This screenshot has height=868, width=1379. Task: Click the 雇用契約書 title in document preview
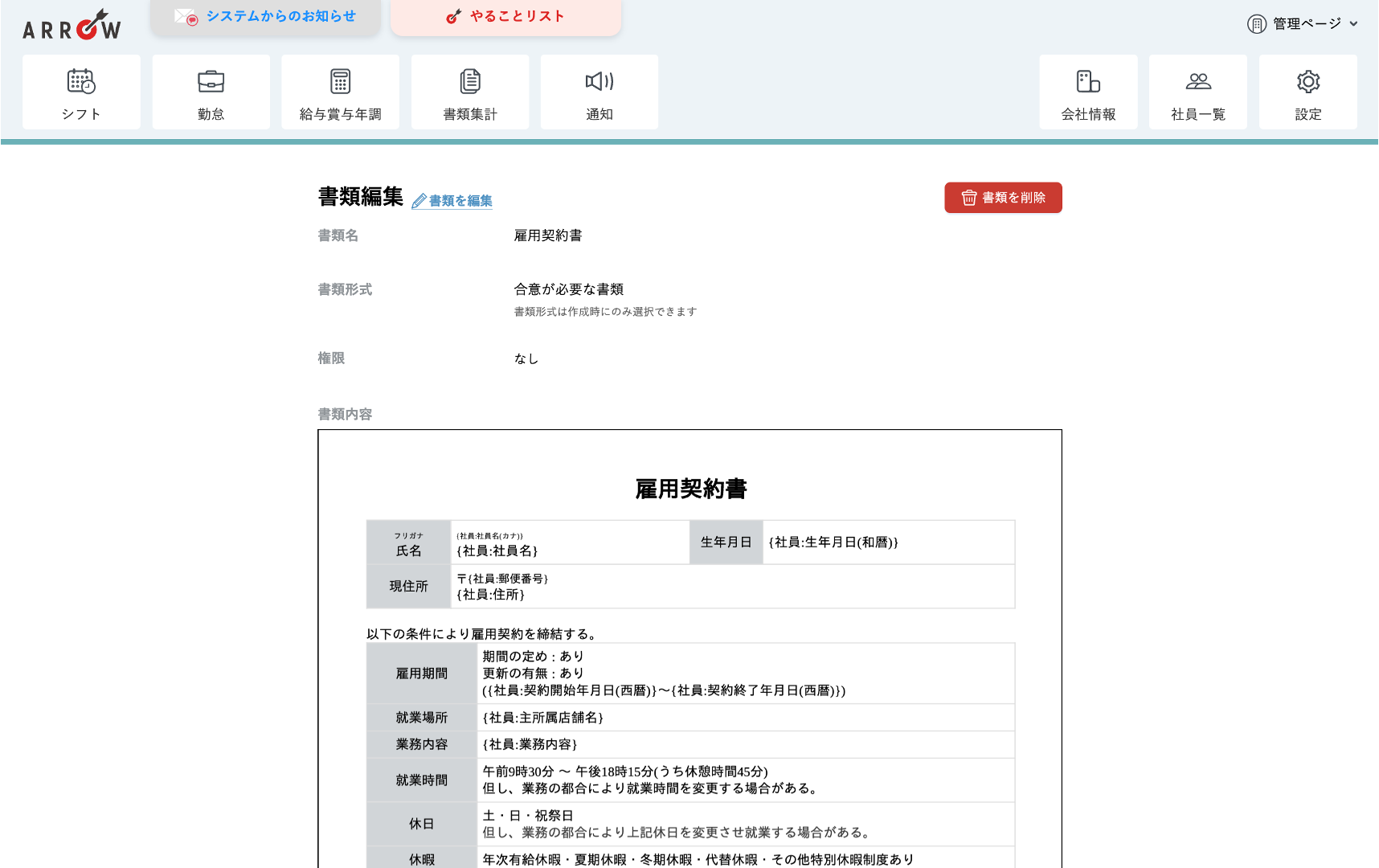point(691,489)
